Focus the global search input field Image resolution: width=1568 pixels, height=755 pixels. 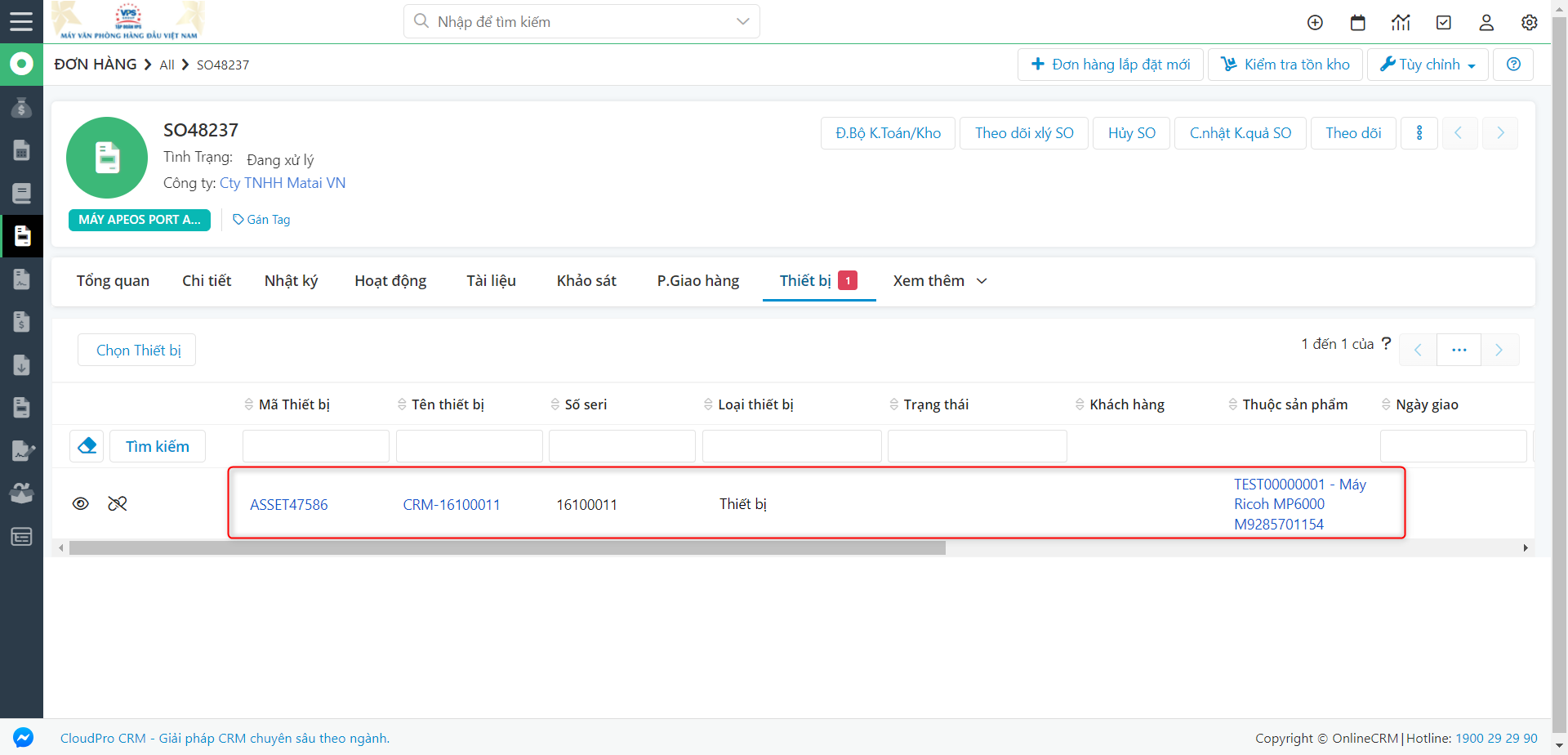(x=581, y=21)
